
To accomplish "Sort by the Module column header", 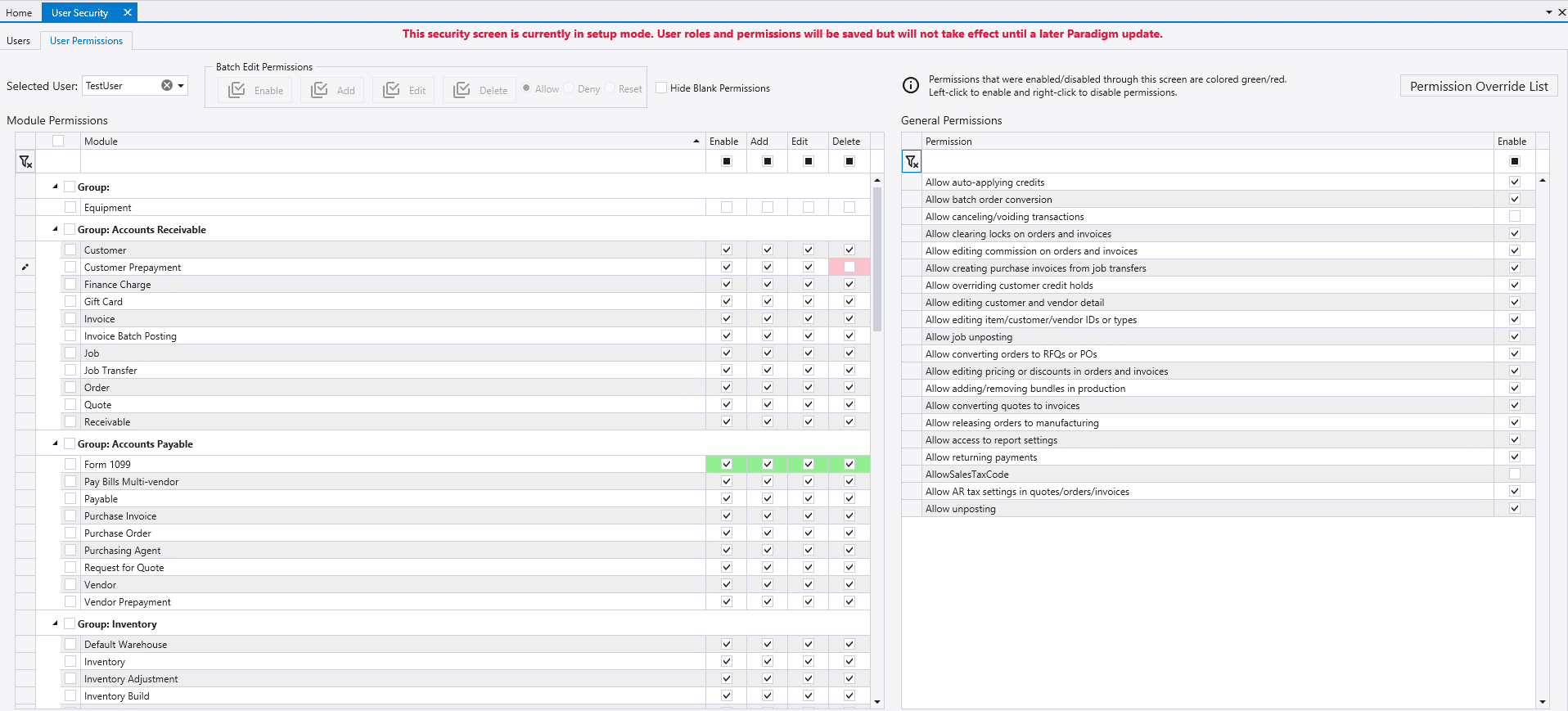I will (x=385, y=142).
